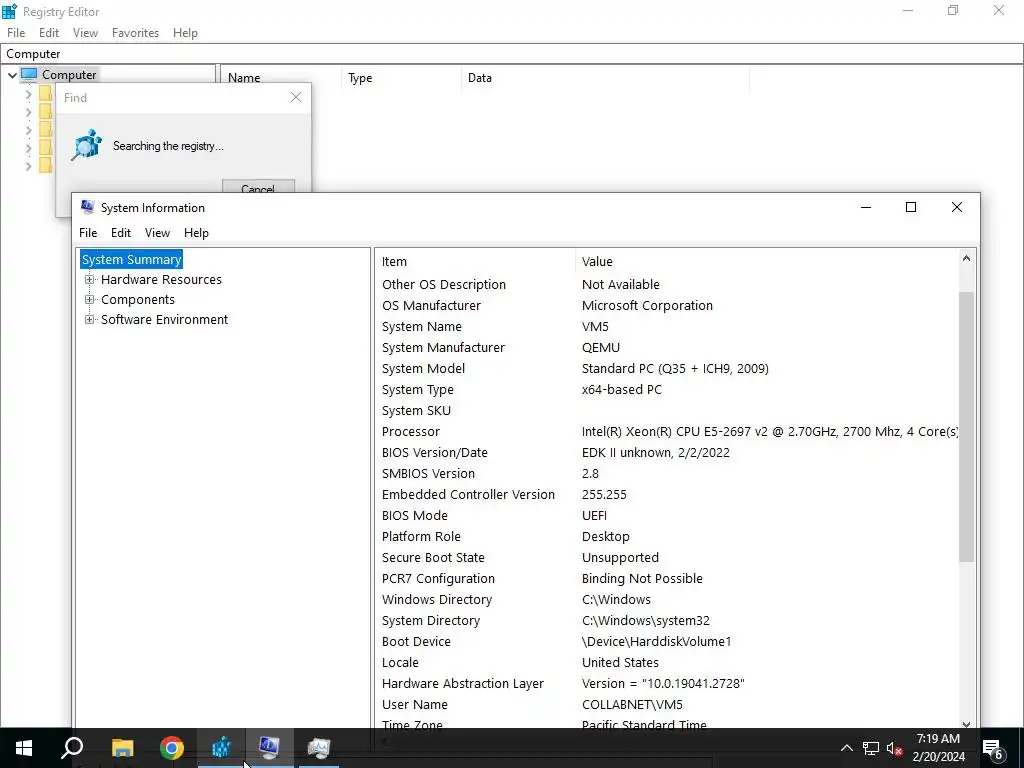Select the BIOS Mode row
The height and width of the screenshot is (768, 1024).
pyautogui.click(x=666, y=515)
